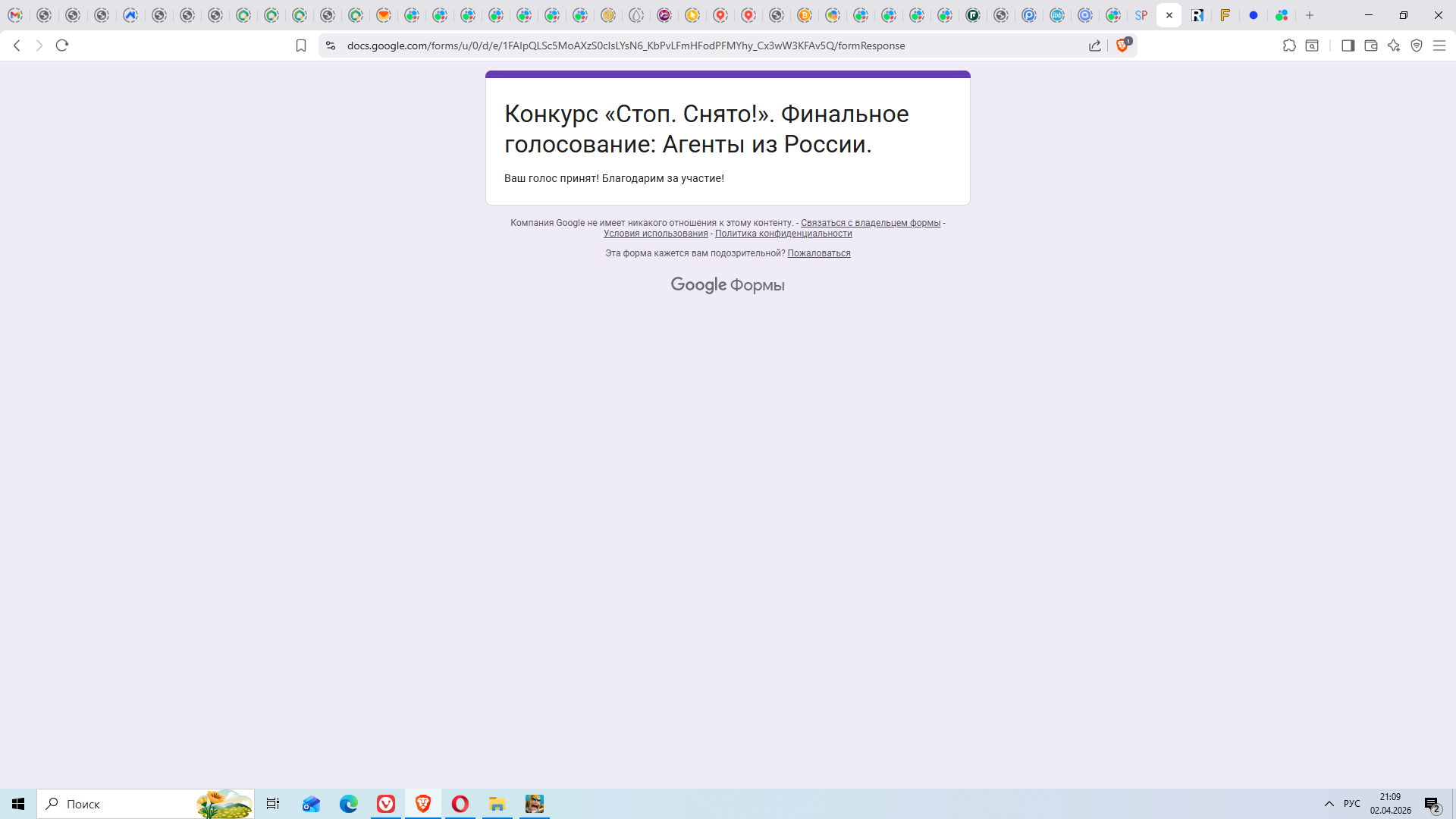This screenshot has width=1456, height=819.
Task: Switch to the yellow F tab
Action: tap(1225, 15)
